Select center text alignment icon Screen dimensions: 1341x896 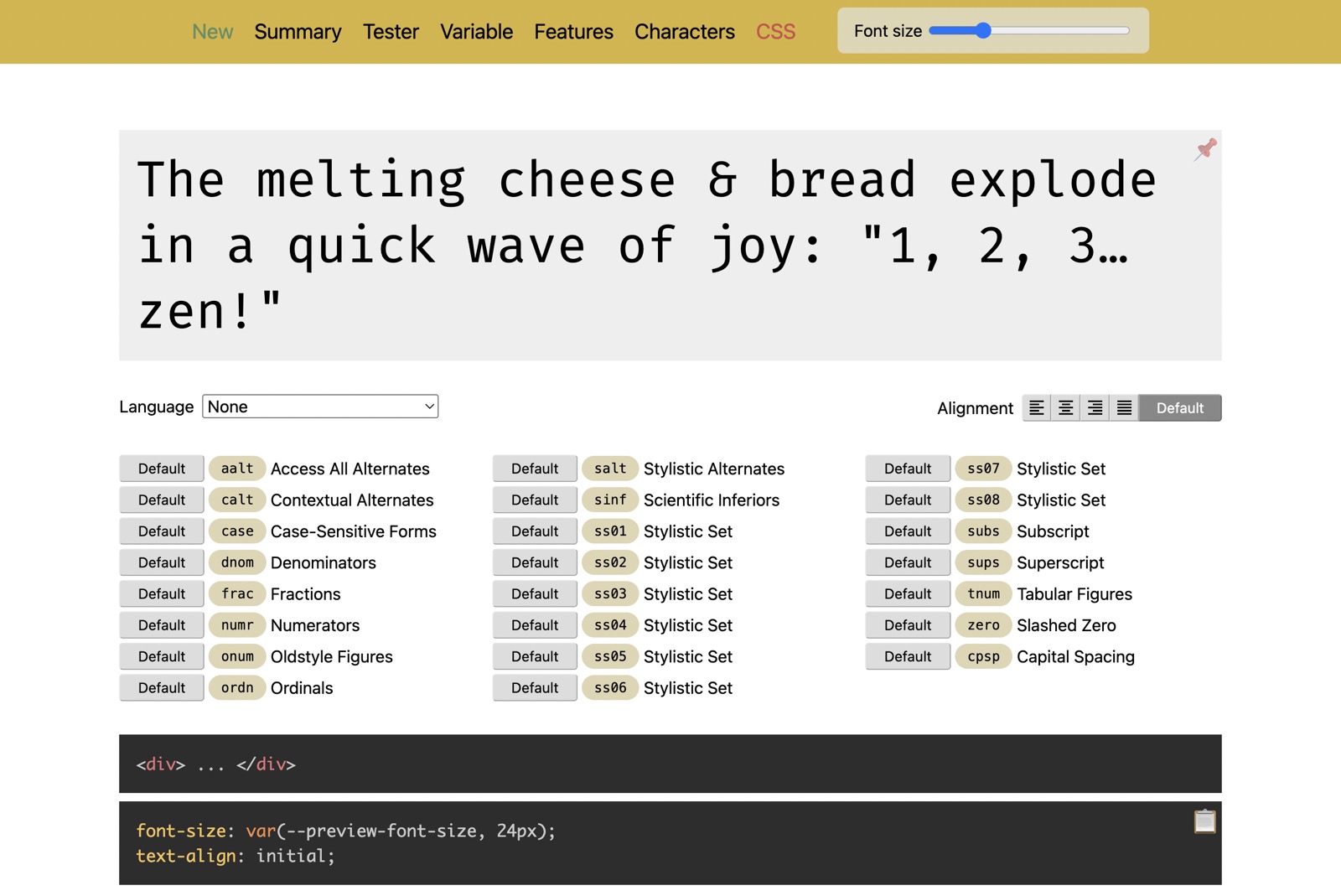point(1065,408)
